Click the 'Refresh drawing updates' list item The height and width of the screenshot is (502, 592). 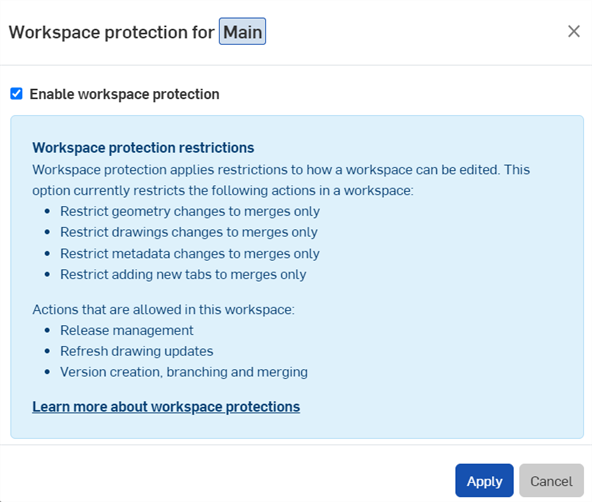coord(137,351)
